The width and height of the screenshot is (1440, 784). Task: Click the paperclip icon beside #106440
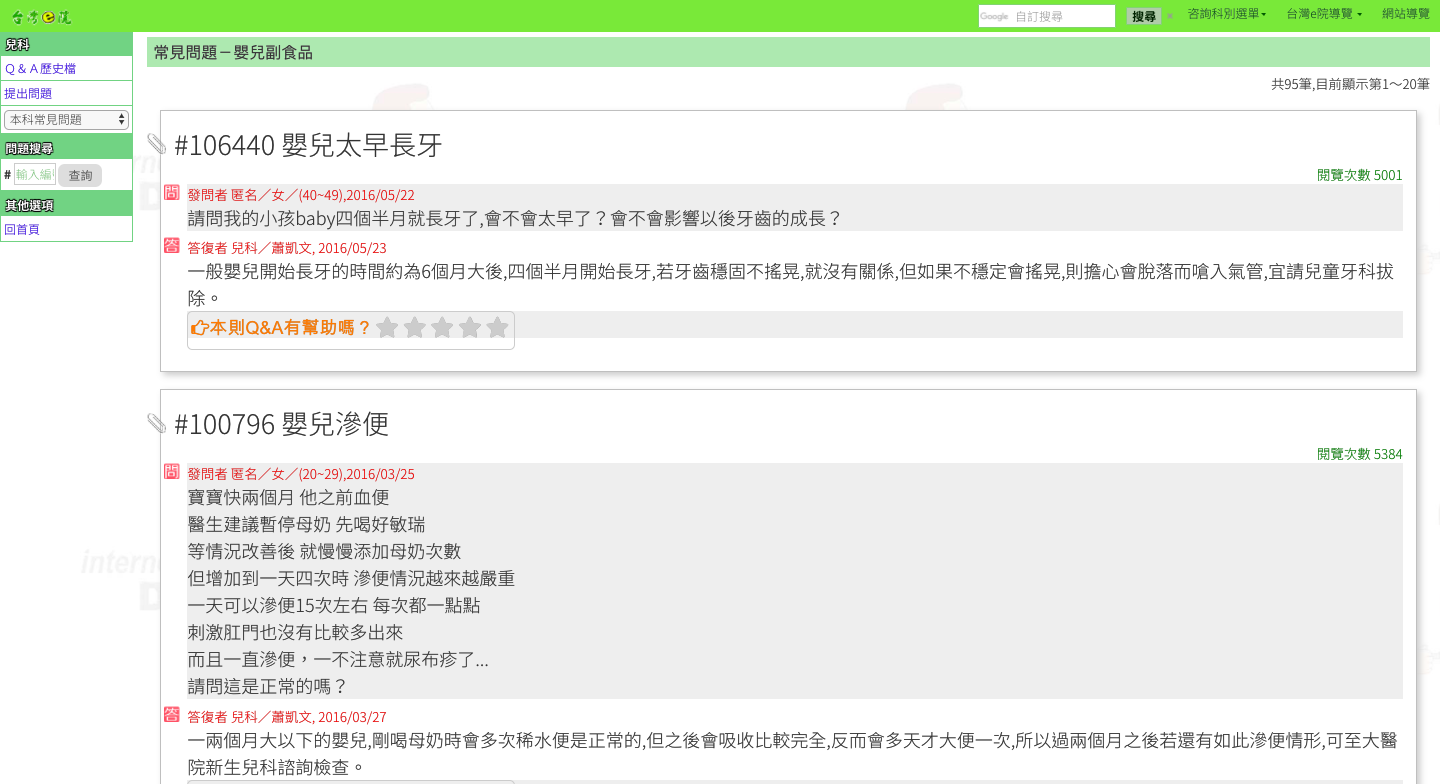click(x=157, y=145)
